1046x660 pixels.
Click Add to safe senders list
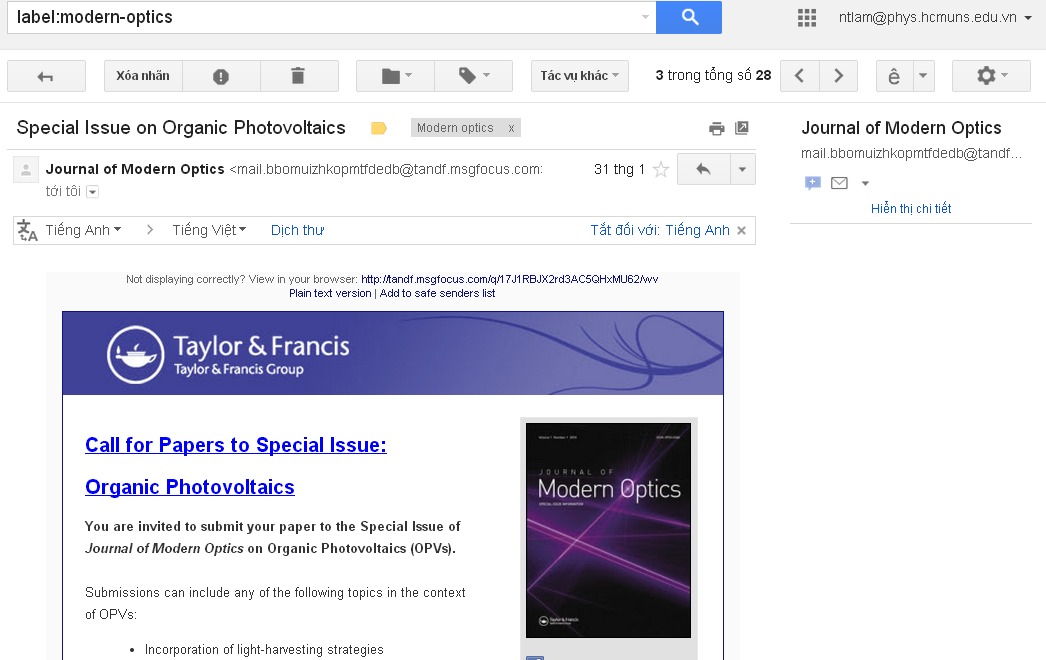[x=438, y=293]
